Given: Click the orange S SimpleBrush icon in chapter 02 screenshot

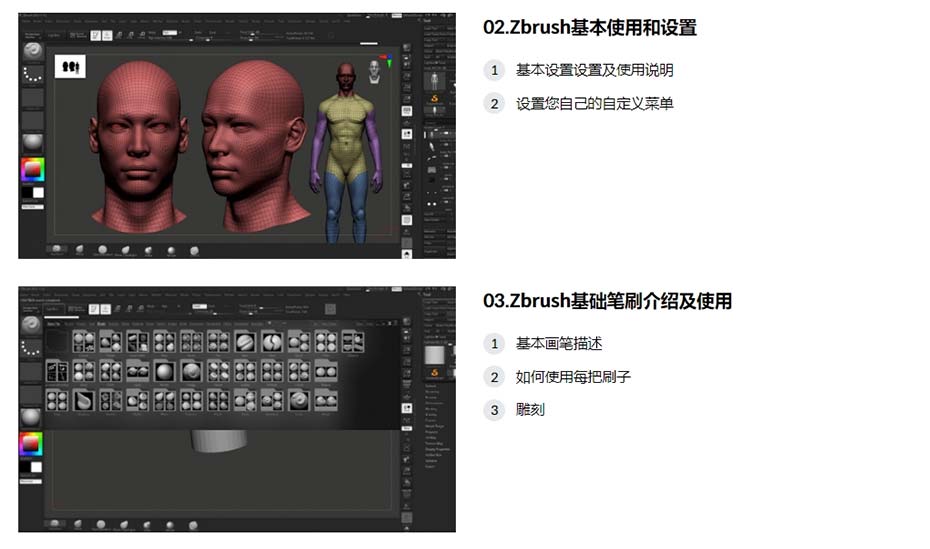Looking at the screenshot, I should pyautogui.click(x=434, y=98).
